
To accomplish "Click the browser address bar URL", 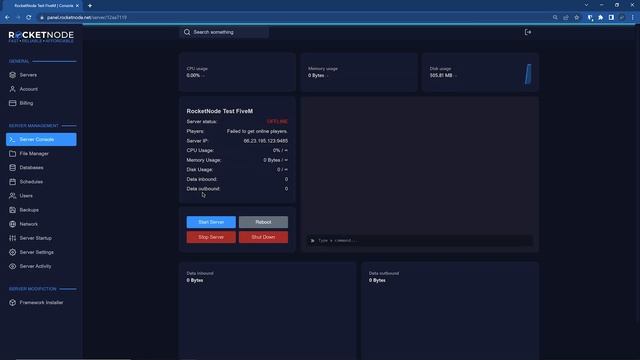I will point(87,18).
